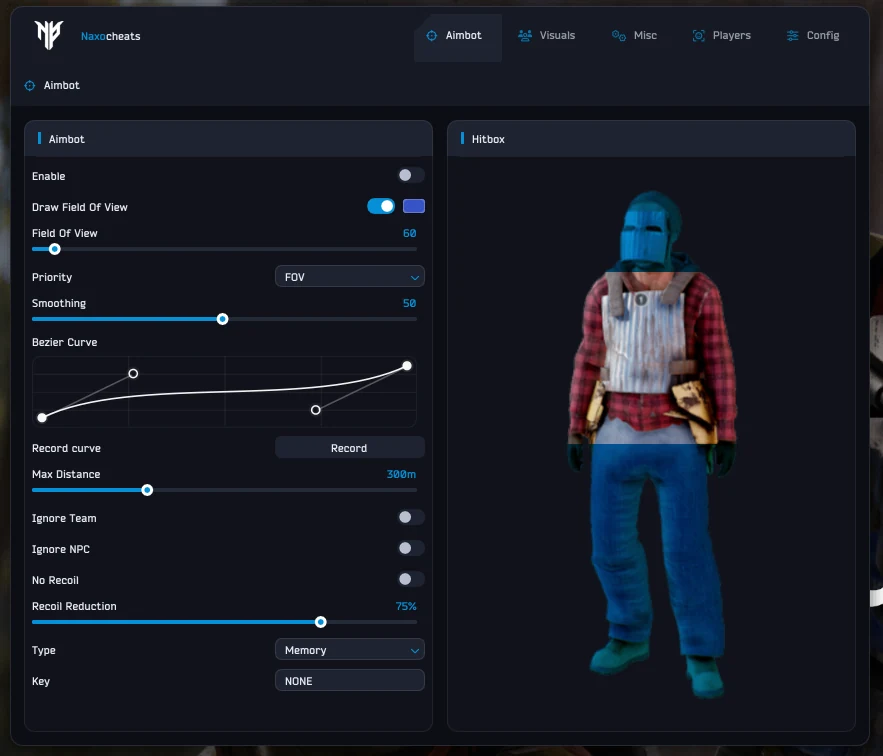Click the crosshair icon beside the Aimbot breadcrumb
Viewport: 883px width, 756px height.
[x=29, y=86]
